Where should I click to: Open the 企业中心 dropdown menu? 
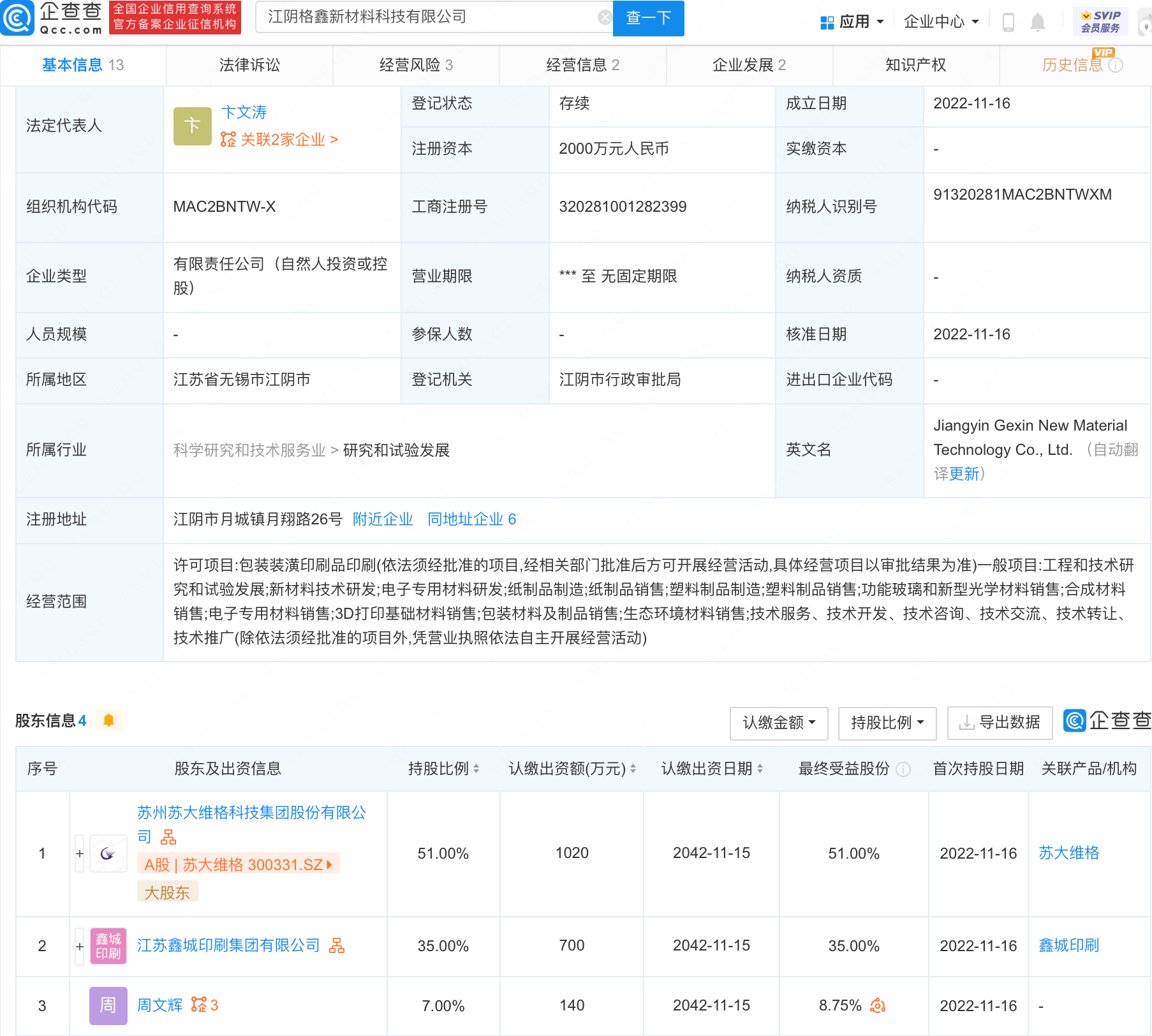pos(941,22)
